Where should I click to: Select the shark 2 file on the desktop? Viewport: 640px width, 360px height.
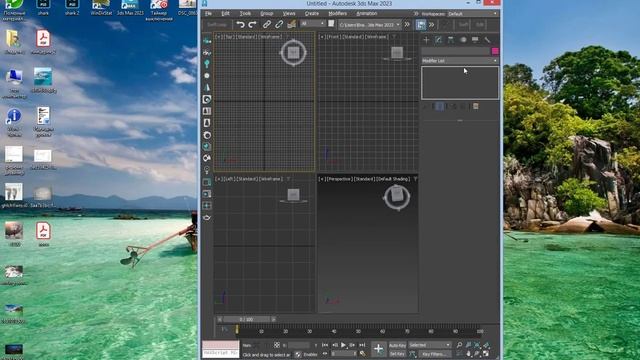72,8
